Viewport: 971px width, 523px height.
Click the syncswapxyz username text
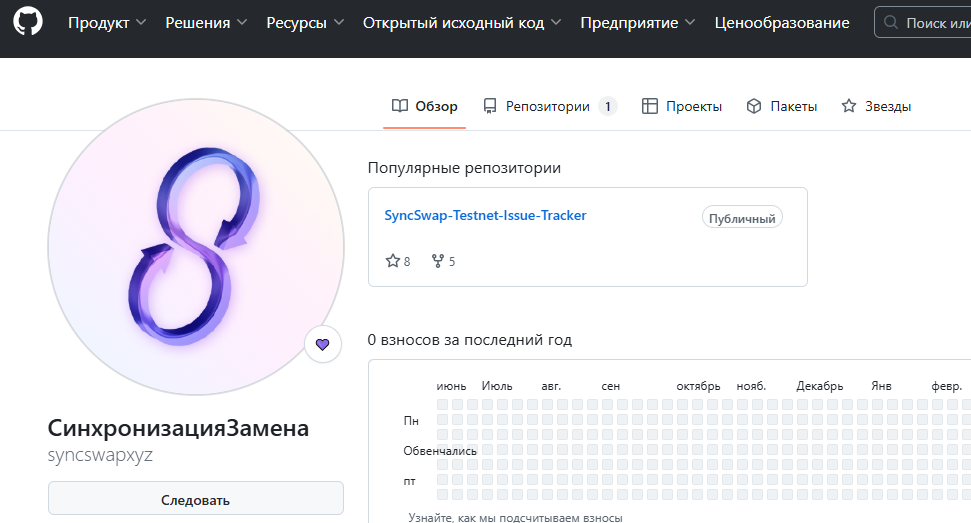click(x=100, y=455)
